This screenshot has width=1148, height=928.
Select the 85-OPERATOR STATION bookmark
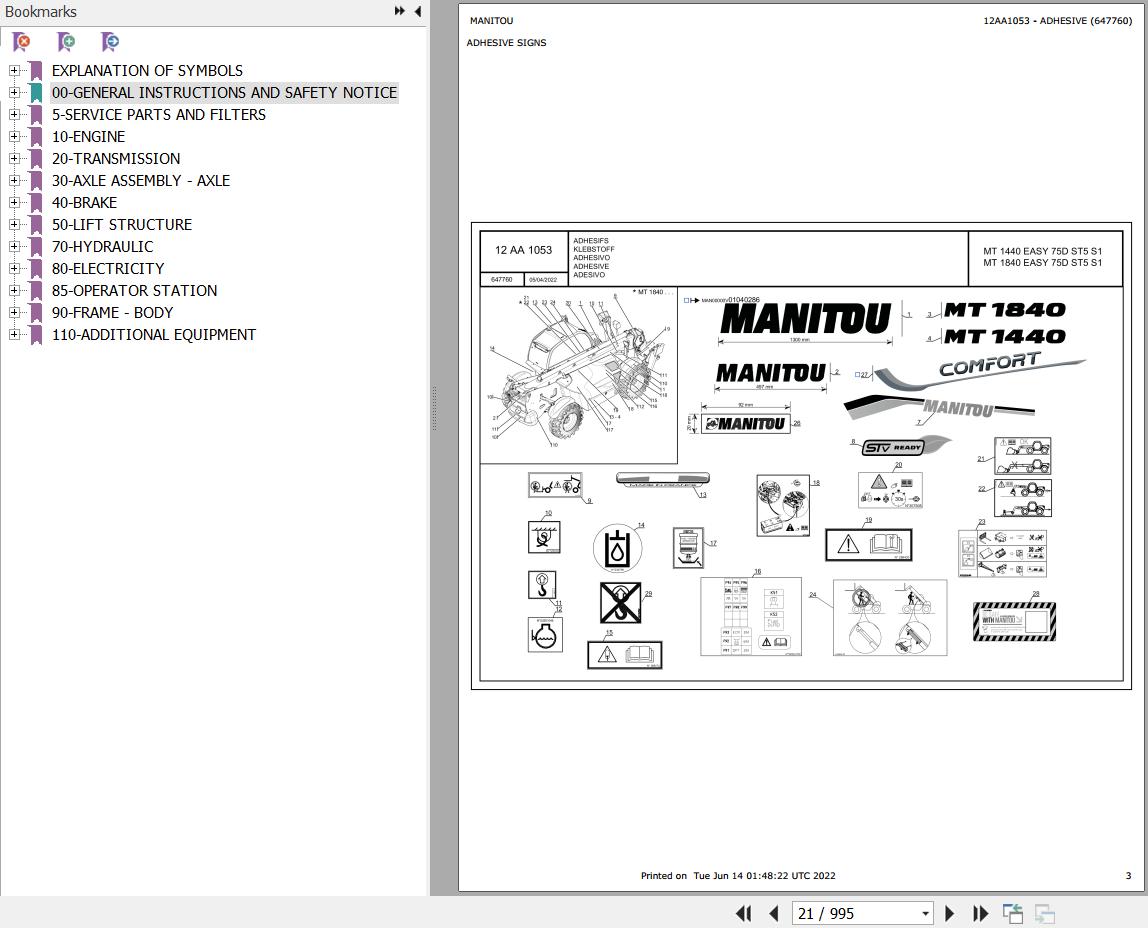pyautogui.click(x=134, y=291)
